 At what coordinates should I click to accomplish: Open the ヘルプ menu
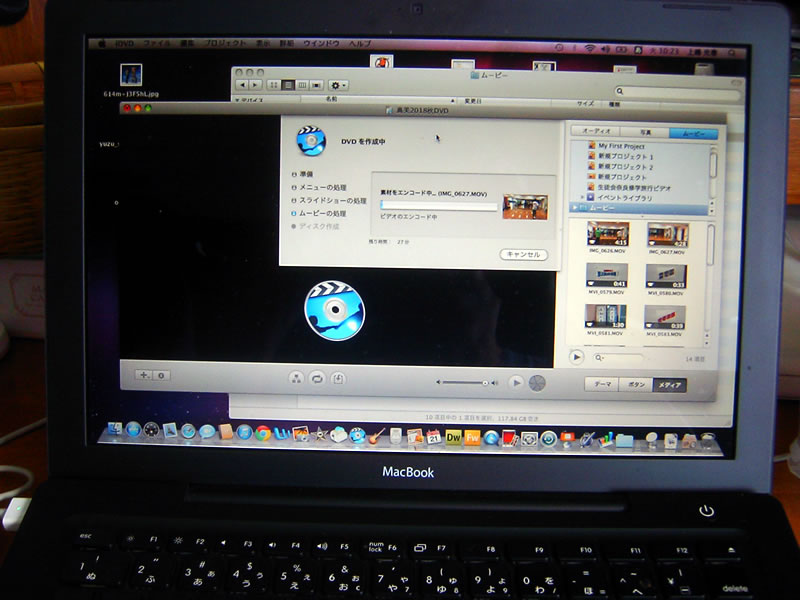pos(360,44)
